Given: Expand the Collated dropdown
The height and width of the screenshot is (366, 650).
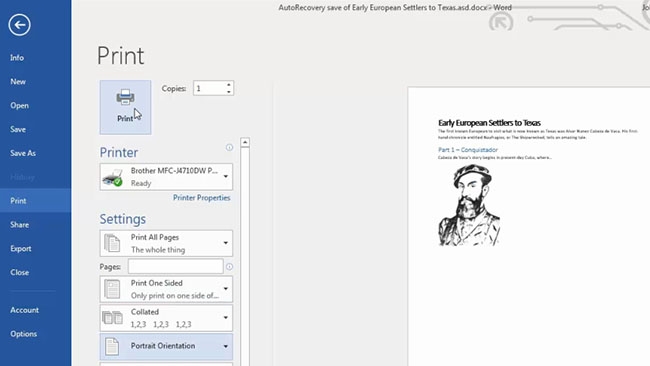Looking at the screenshot, I should (166, 318).
